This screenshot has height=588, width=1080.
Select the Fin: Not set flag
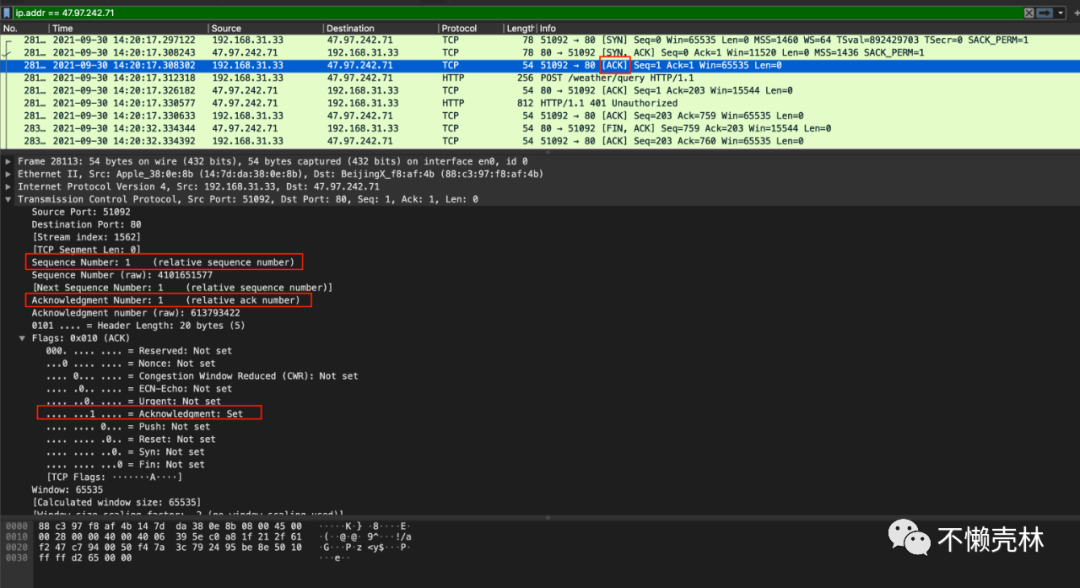(x=125, y=464)
